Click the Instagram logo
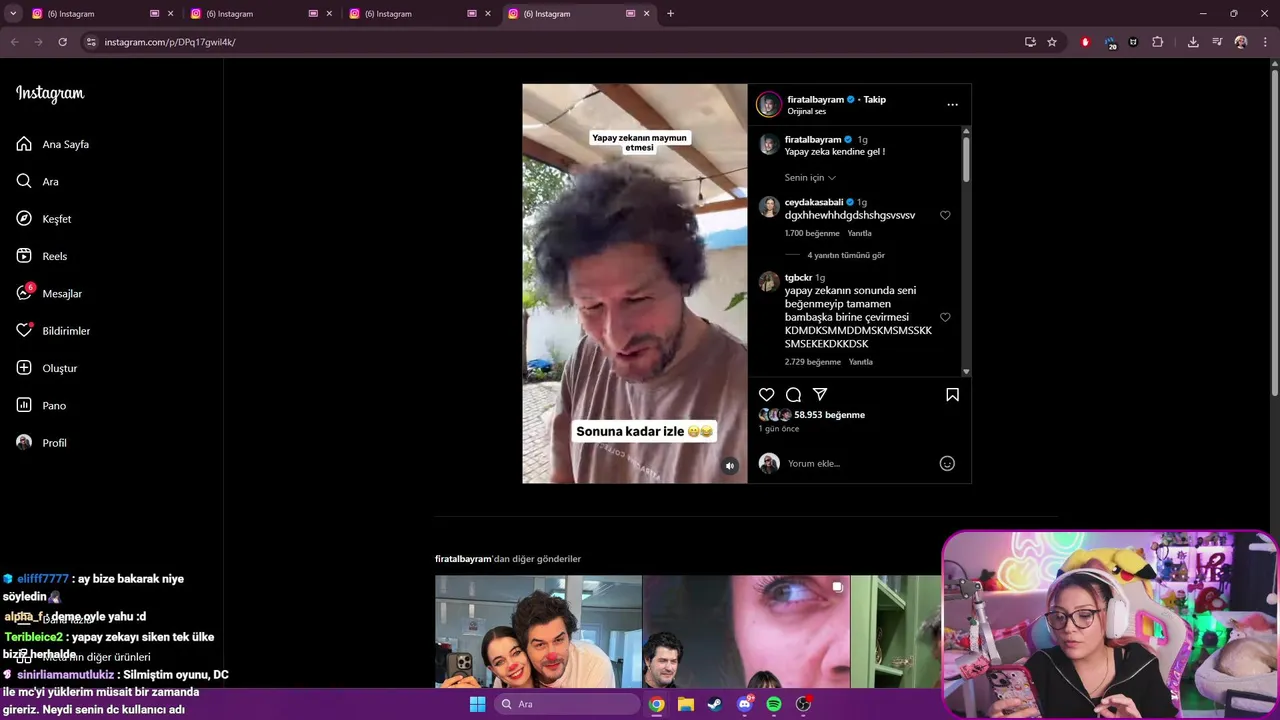 (x=50, y=94)
